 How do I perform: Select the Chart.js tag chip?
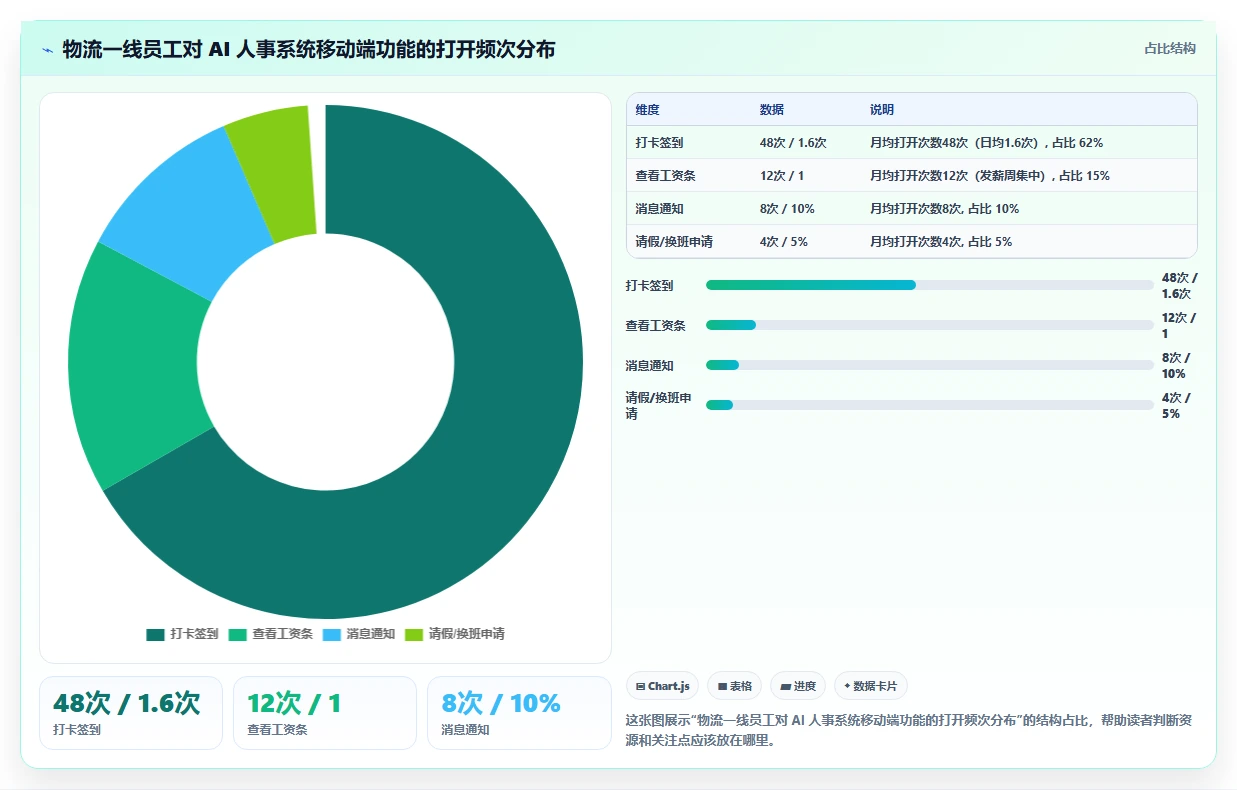coord(663,686)
